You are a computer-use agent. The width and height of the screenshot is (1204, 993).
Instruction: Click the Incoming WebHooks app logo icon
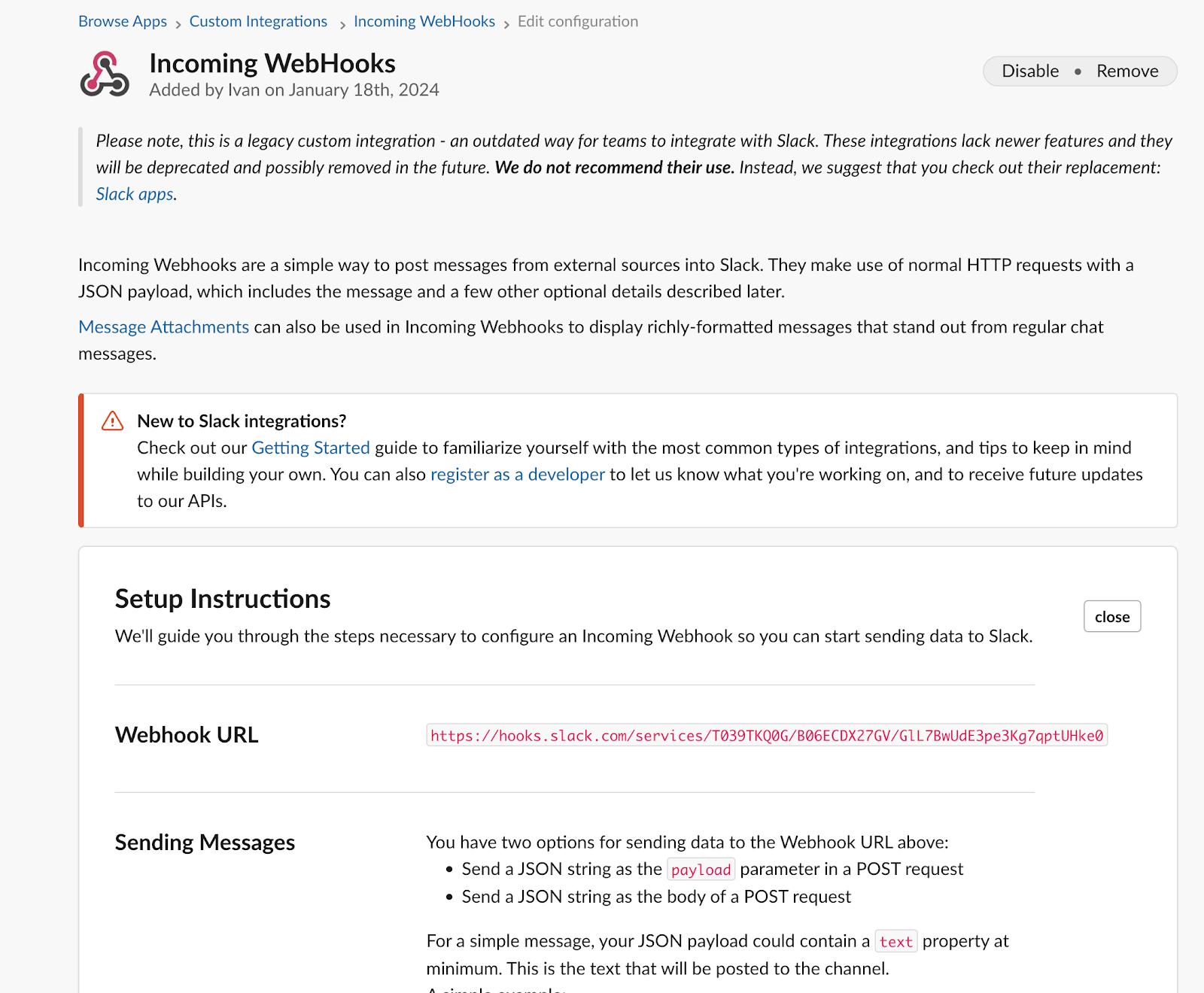[x=105, y=74]
